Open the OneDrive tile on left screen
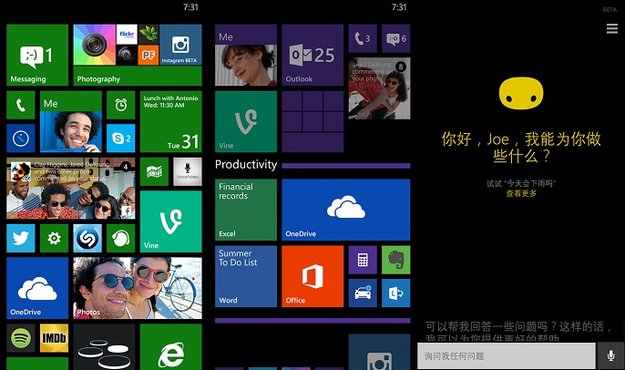The width and height of the screenshot is (625, 370). click(37, 288)
